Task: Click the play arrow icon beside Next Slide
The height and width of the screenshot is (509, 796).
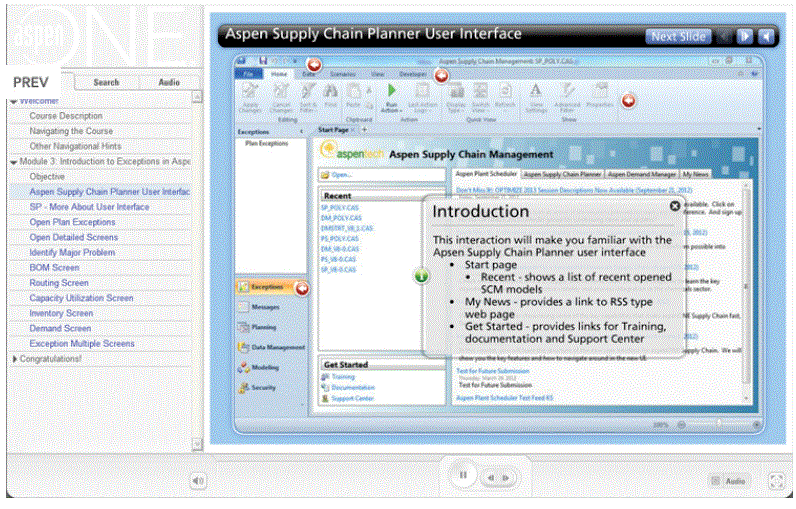Action: coord(744,37)
